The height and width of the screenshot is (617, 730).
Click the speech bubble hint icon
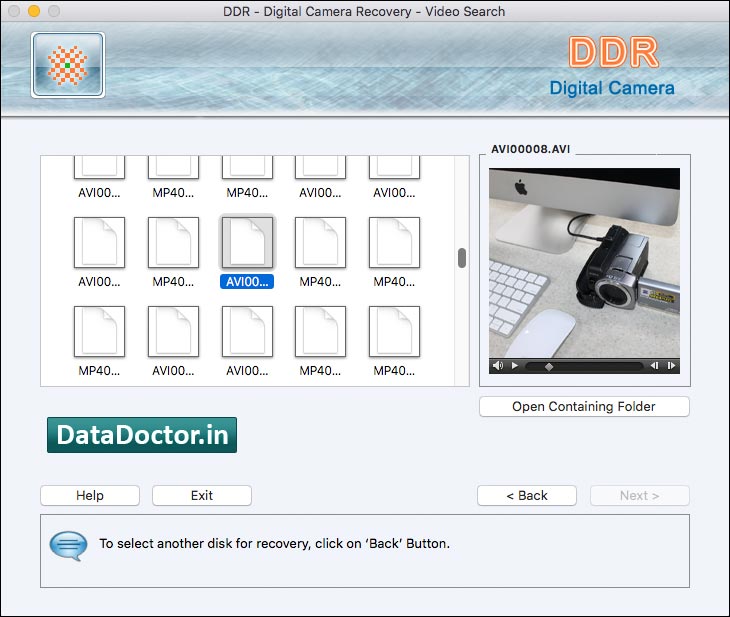[x=68, y=544]
